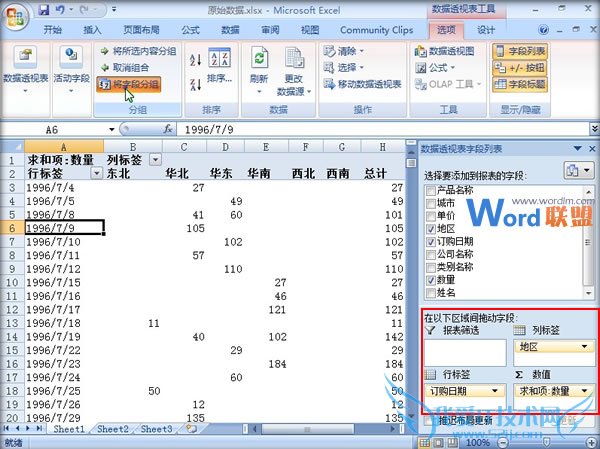The width and height of the screenshot is (600, 449).
Task: Toggle 字段列表 (Field List) display
Action: point(520,51)
